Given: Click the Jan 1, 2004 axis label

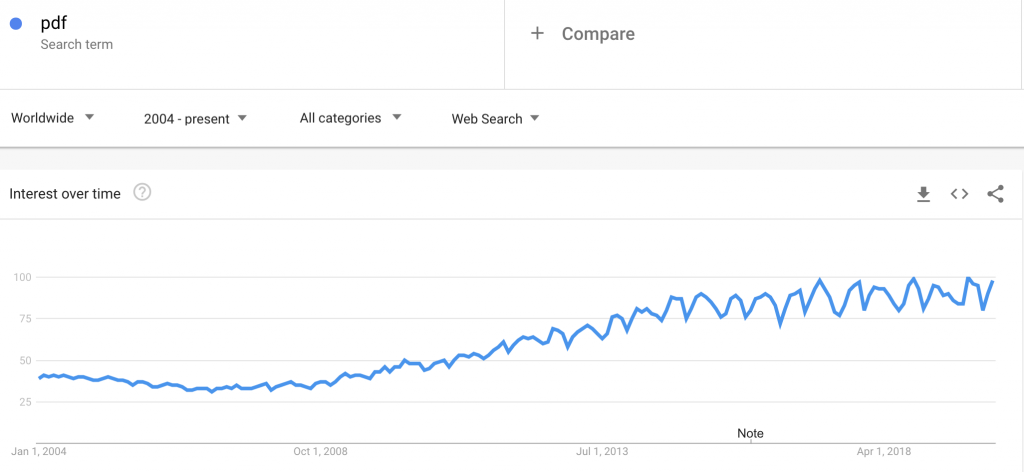Looking at the screenshot, I should [39, 451].
